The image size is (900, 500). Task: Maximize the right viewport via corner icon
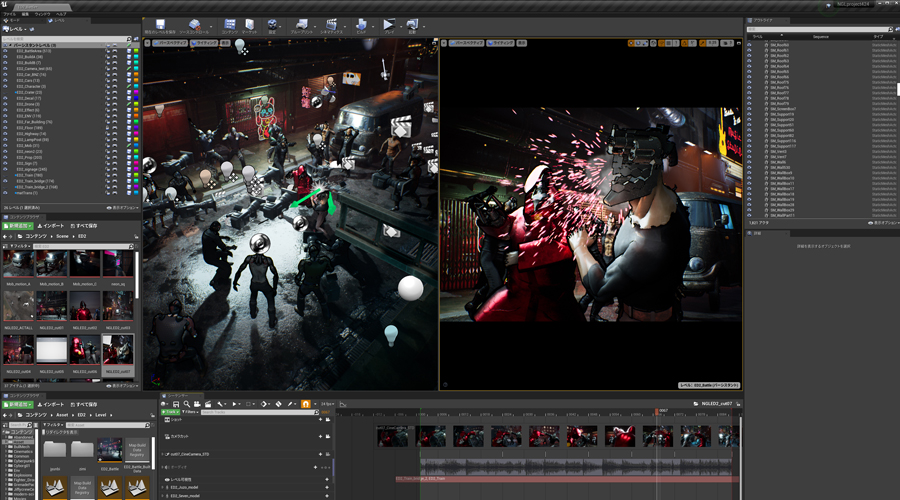[x=738, y=43]
